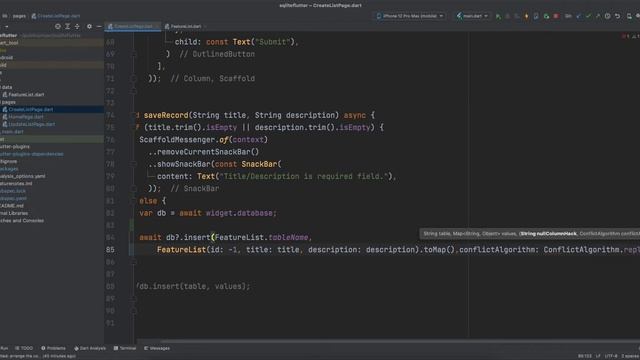Click the tableName reference on line 84
This screenshot has width=640, height=360.
point(288,238)
